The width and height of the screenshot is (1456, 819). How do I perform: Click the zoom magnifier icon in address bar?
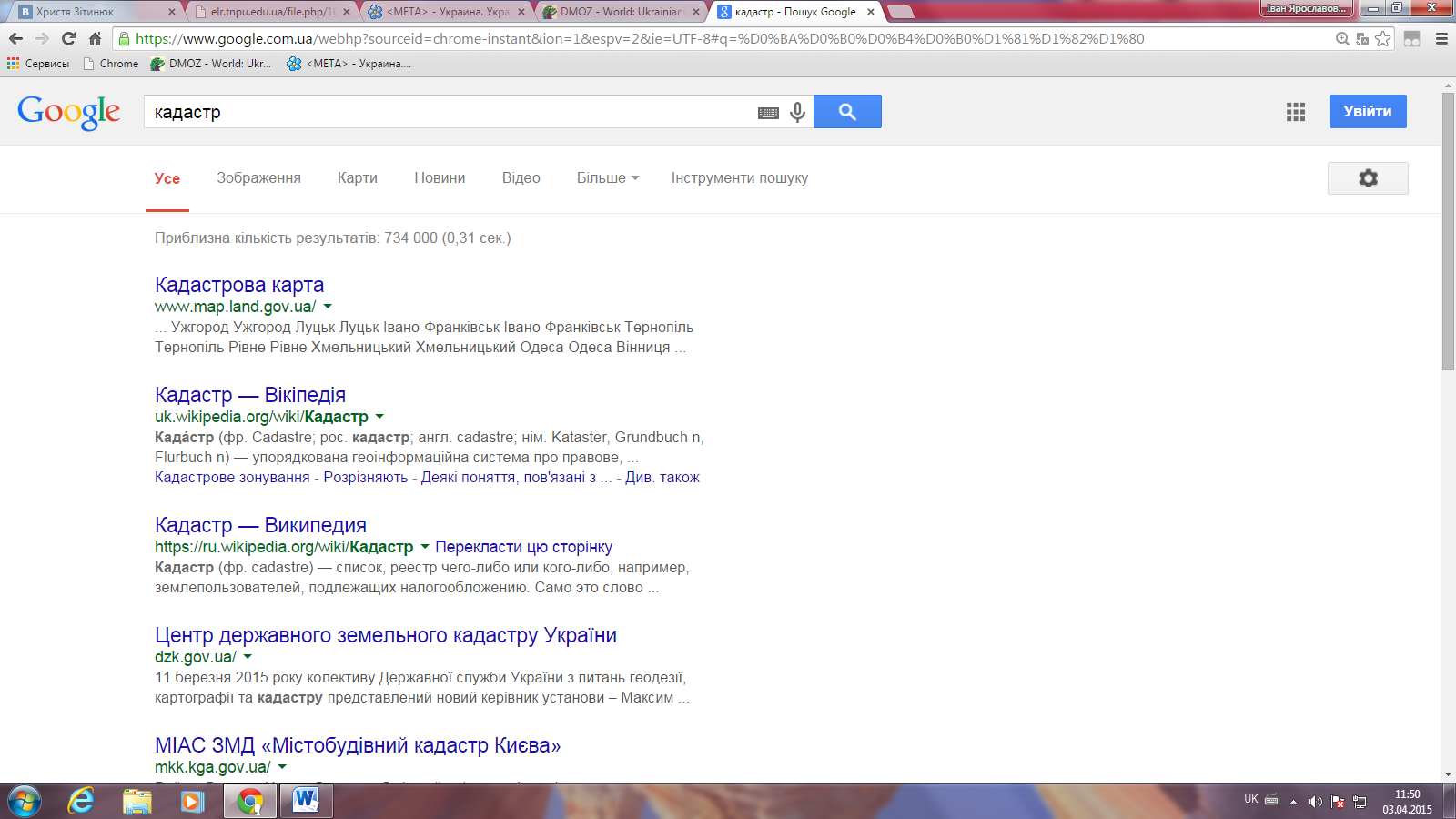point(1341,38)
